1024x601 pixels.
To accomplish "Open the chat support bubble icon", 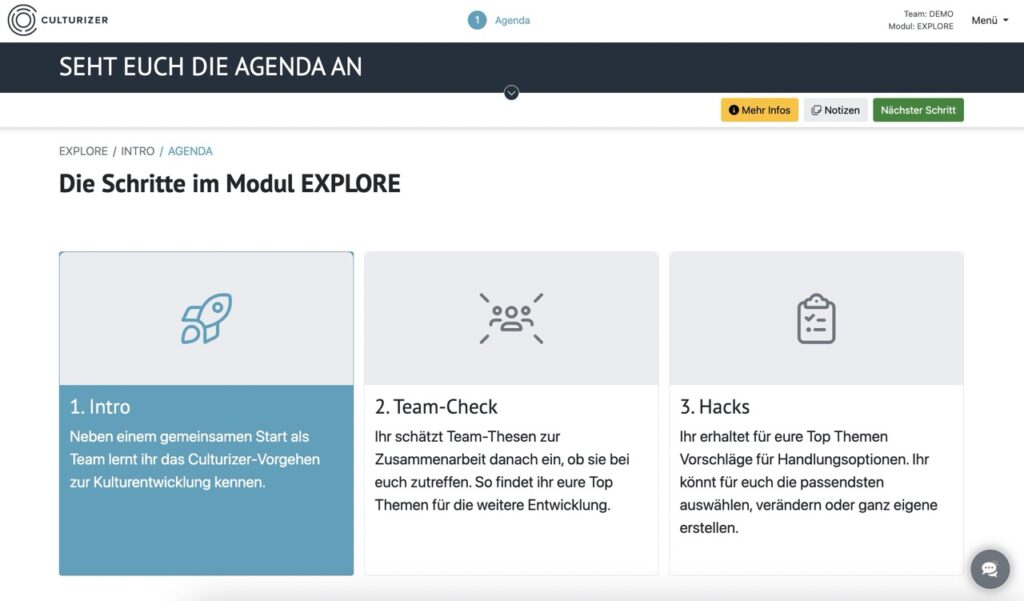I will (x=989, y=569).
